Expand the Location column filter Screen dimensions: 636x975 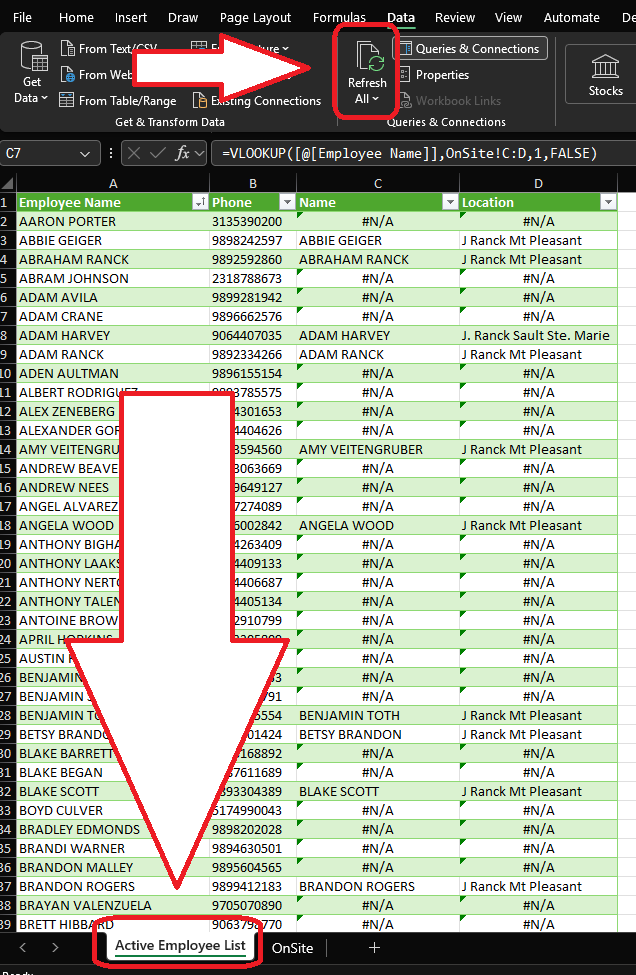coord(608,202)
